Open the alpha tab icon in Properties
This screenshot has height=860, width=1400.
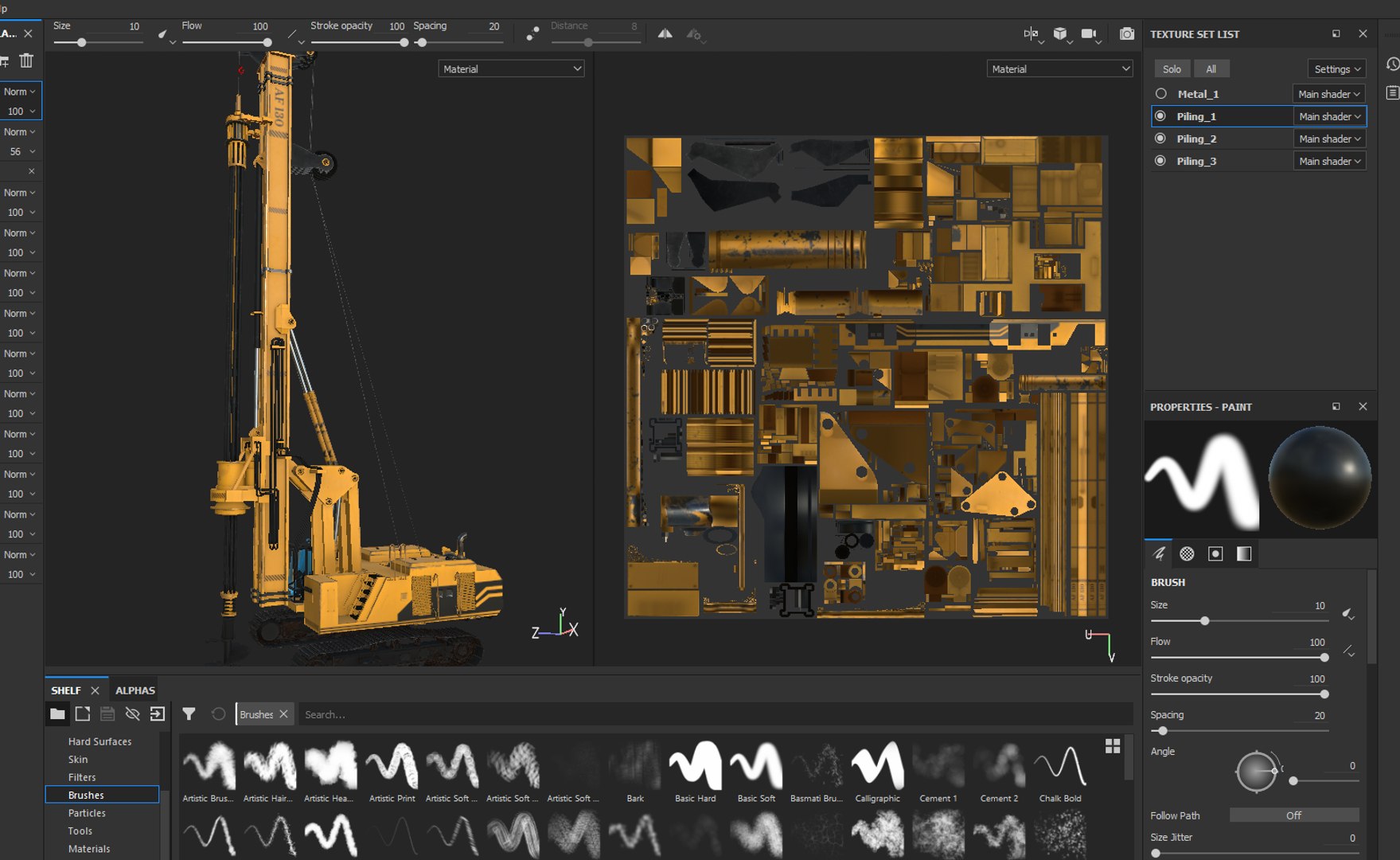click(1187, 553)
